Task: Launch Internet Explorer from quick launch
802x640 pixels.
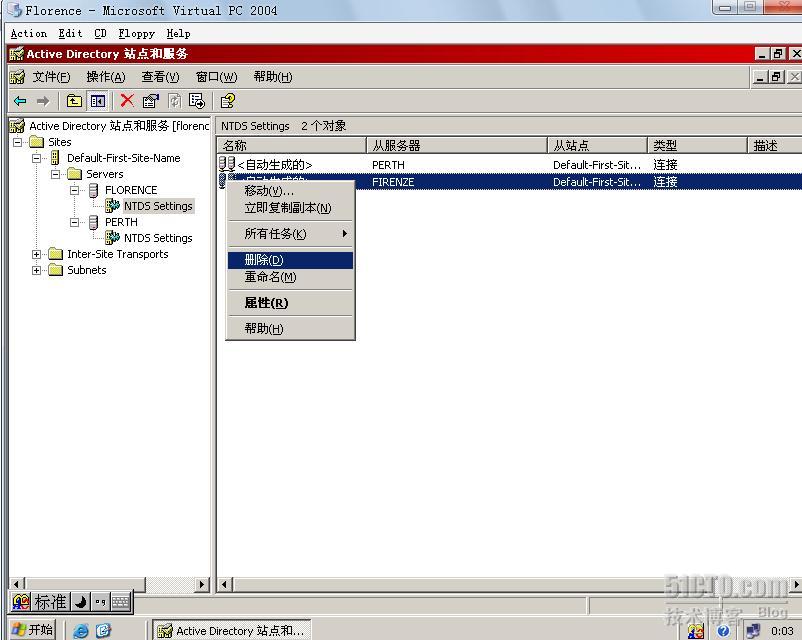Action: [80, 630]
